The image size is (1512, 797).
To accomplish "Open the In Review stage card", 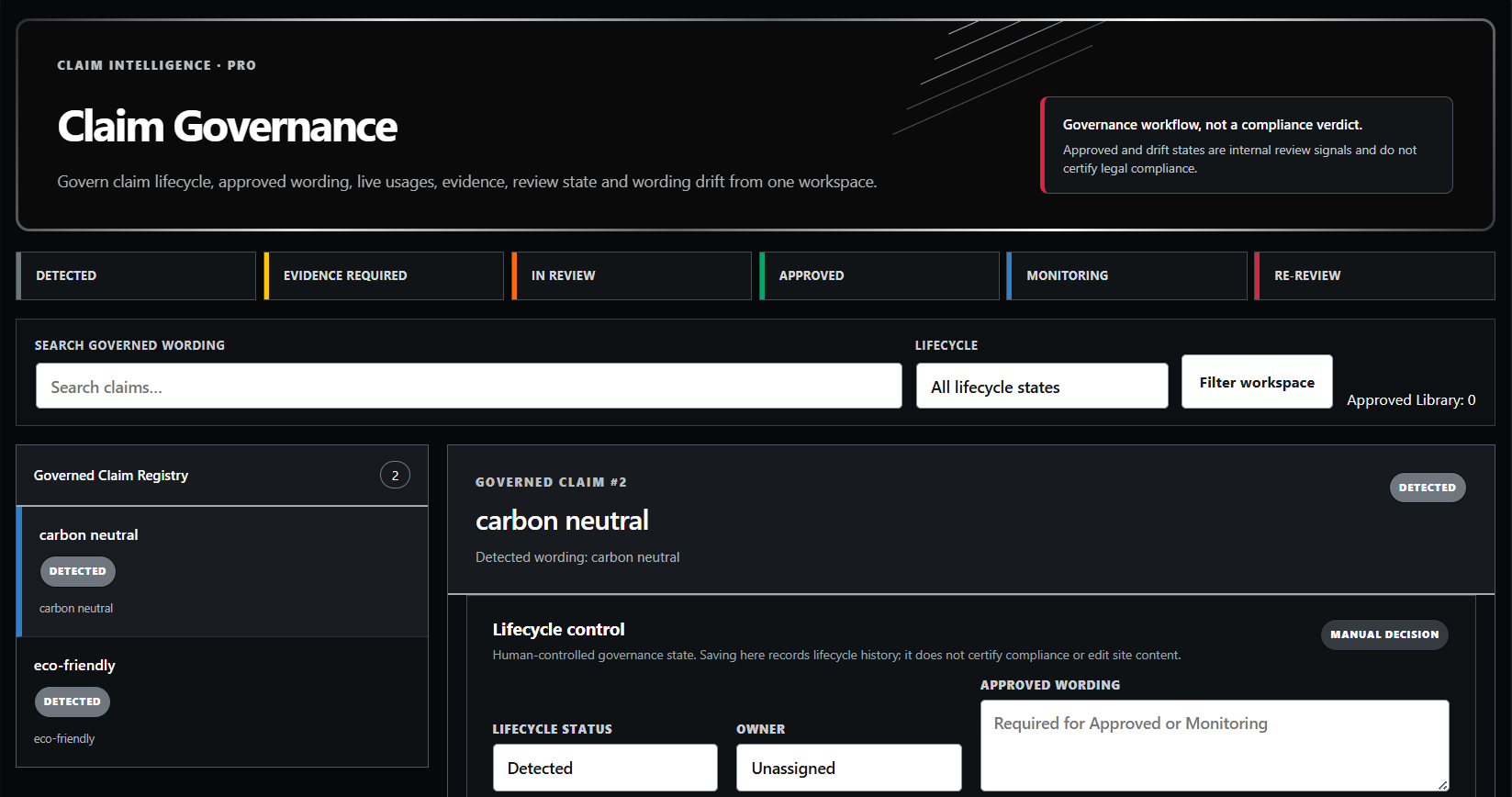I will point(632,275).
